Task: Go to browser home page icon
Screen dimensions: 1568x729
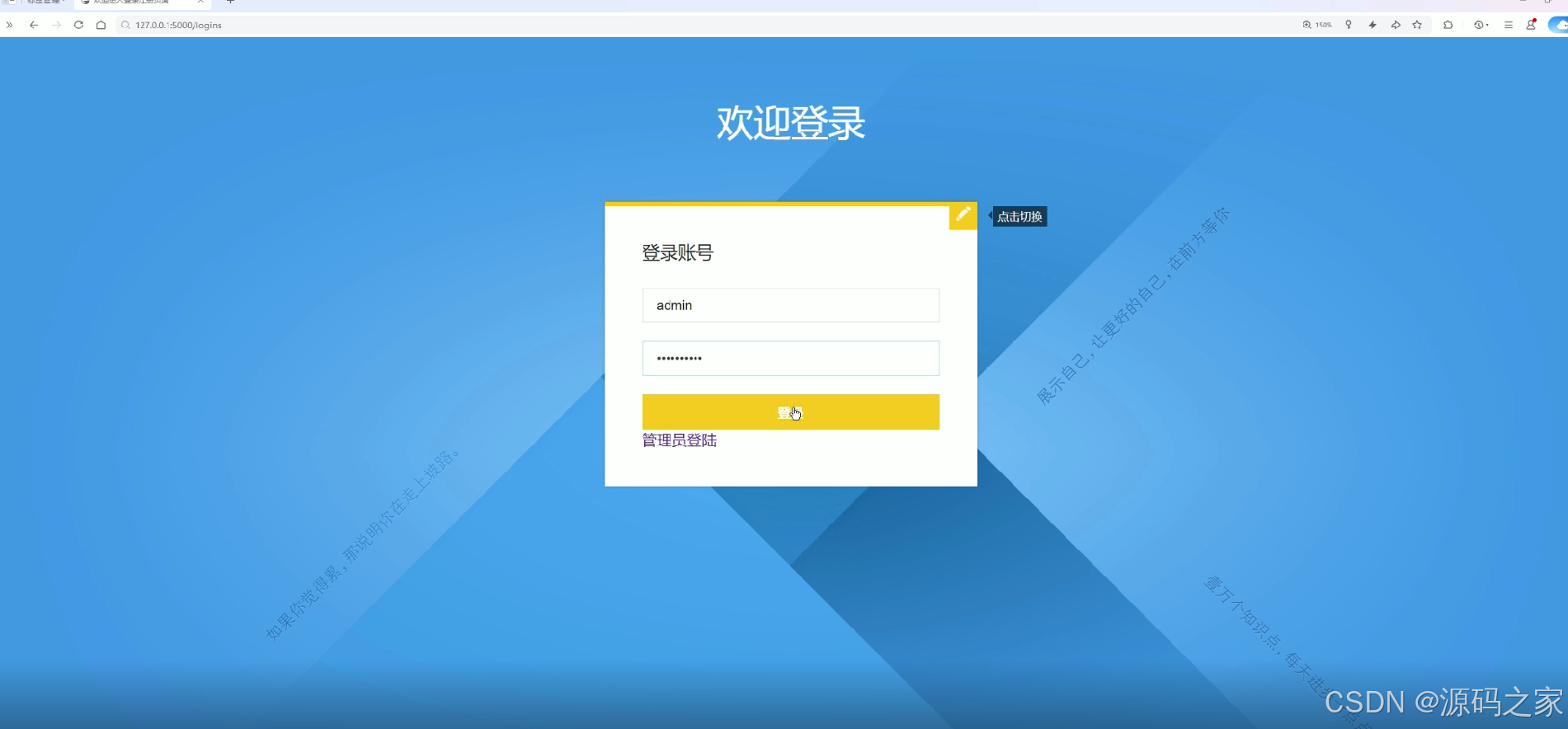Action: click(101, 25)
